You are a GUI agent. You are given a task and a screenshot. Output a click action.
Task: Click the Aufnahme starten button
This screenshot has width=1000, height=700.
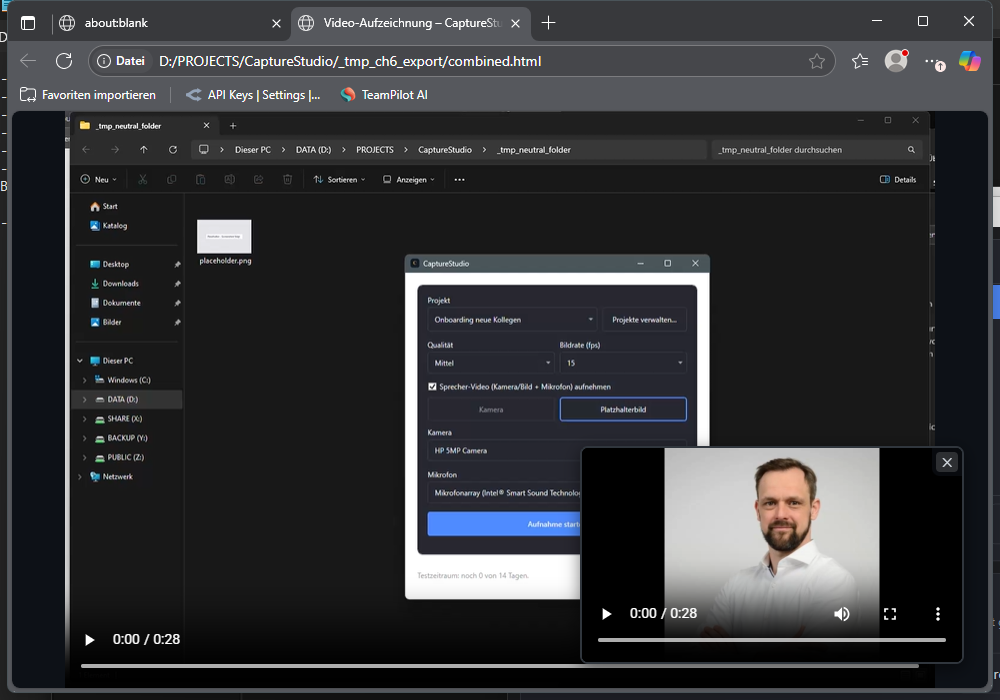pos(504,524)
